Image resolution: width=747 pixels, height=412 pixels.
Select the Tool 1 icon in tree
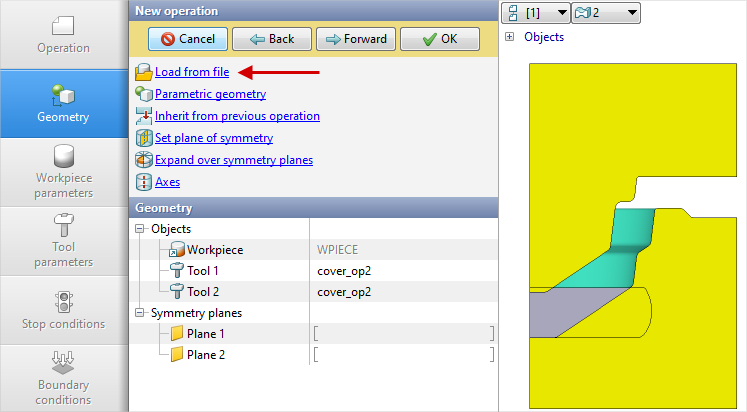[x=177, y=271]
